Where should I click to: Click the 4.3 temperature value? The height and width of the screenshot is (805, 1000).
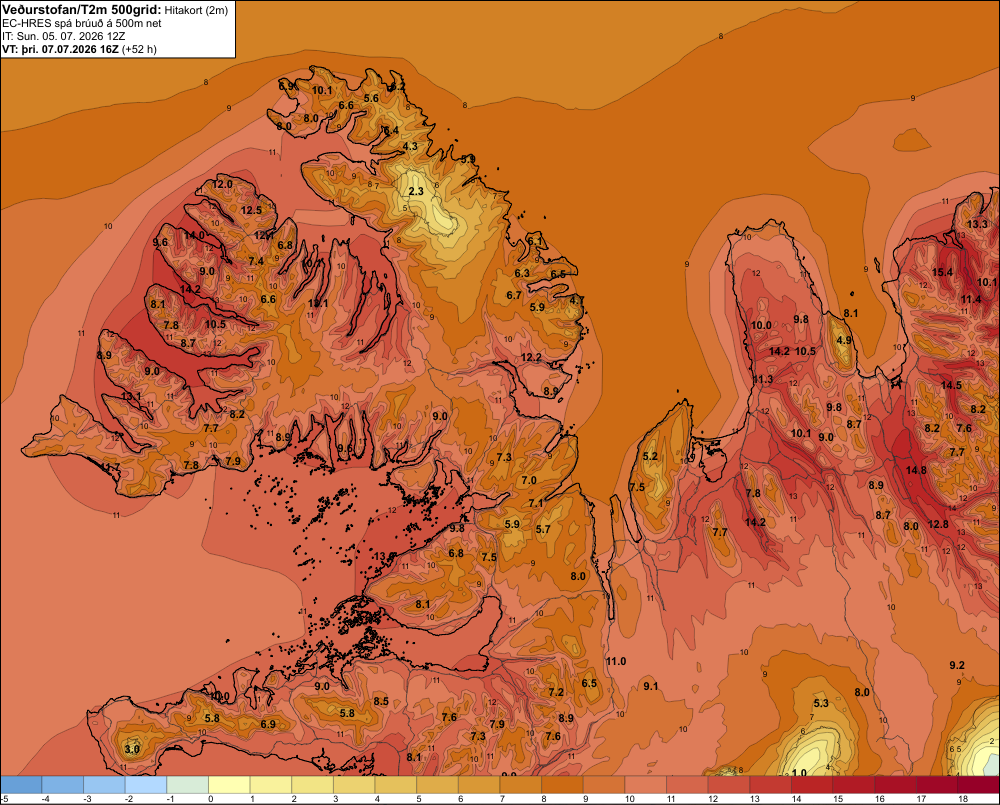pos(409,146)
